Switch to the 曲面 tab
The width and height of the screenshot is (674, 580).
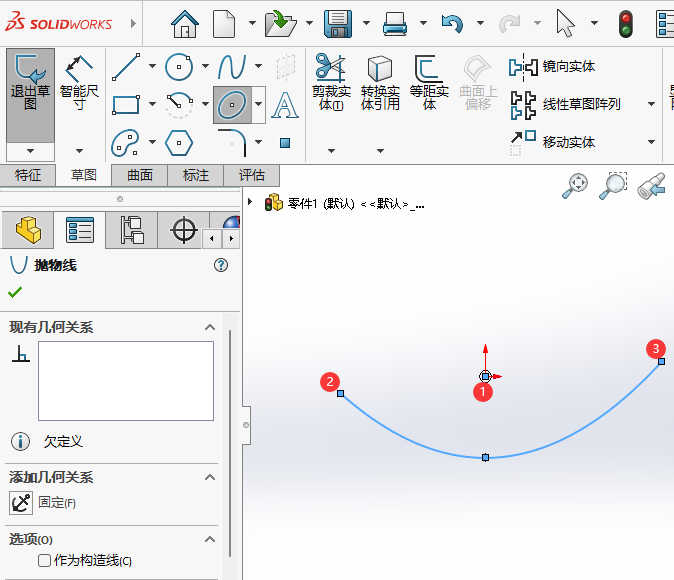pos(140,175)
